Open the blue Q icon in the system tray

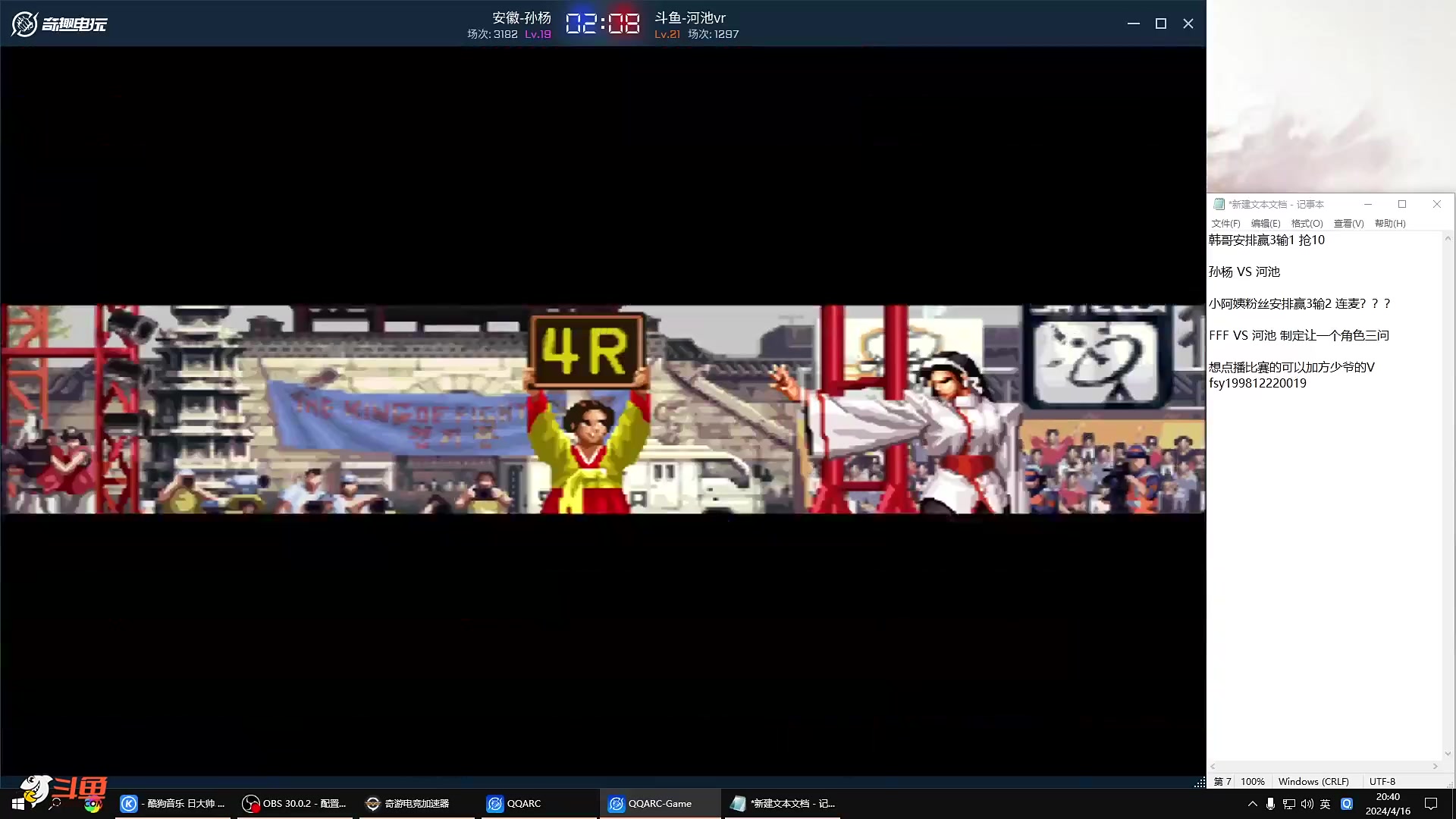point(1346,803)
